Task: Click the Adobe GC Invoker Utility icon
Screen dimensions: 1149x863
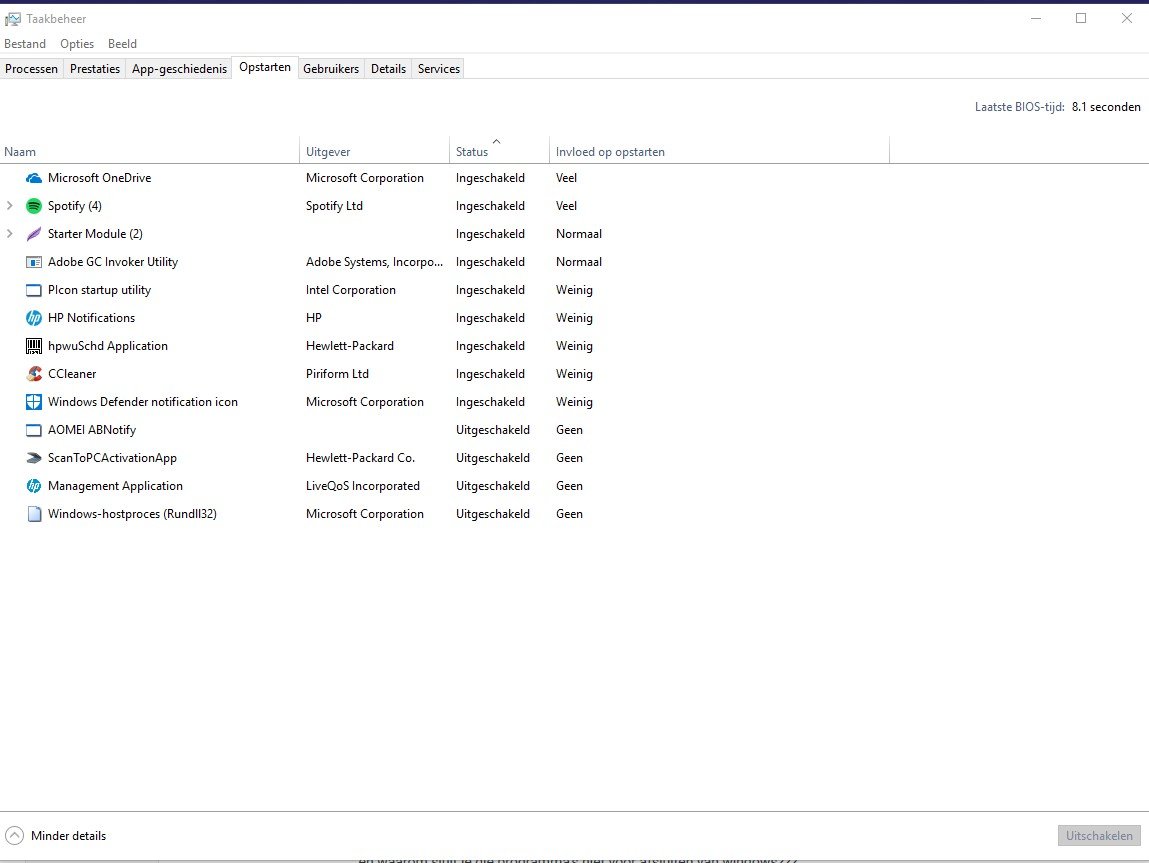Action: click(34, 262)
